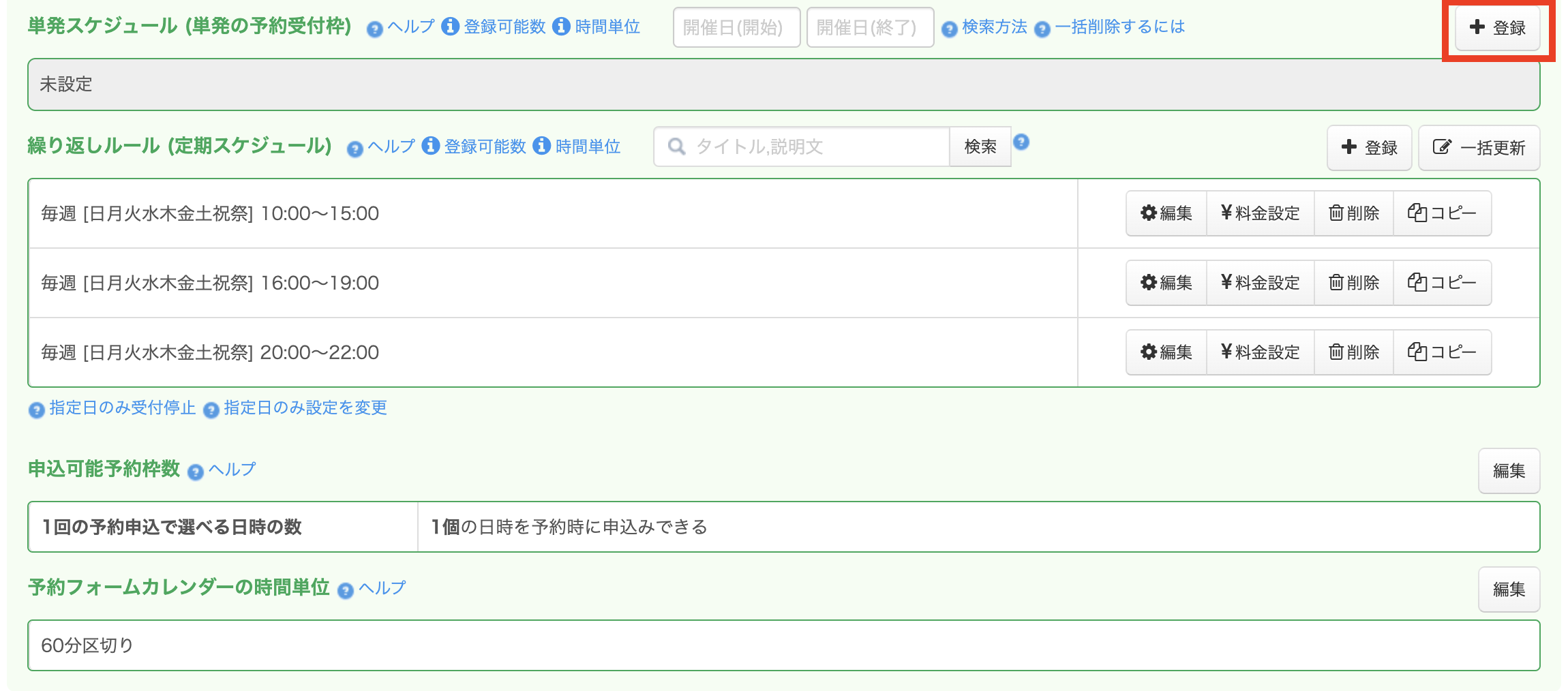
Task: Click the question icon beside 検索方法
Action: 949,29
